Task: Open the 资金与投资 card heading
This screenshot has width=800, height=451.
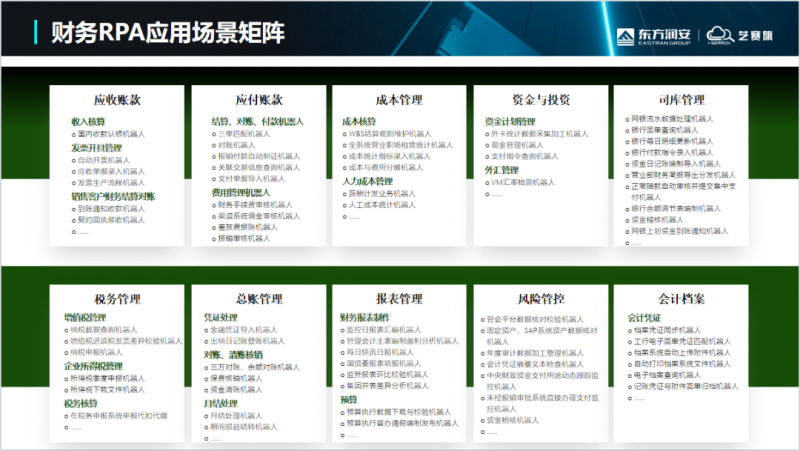Action: point(540,100)
